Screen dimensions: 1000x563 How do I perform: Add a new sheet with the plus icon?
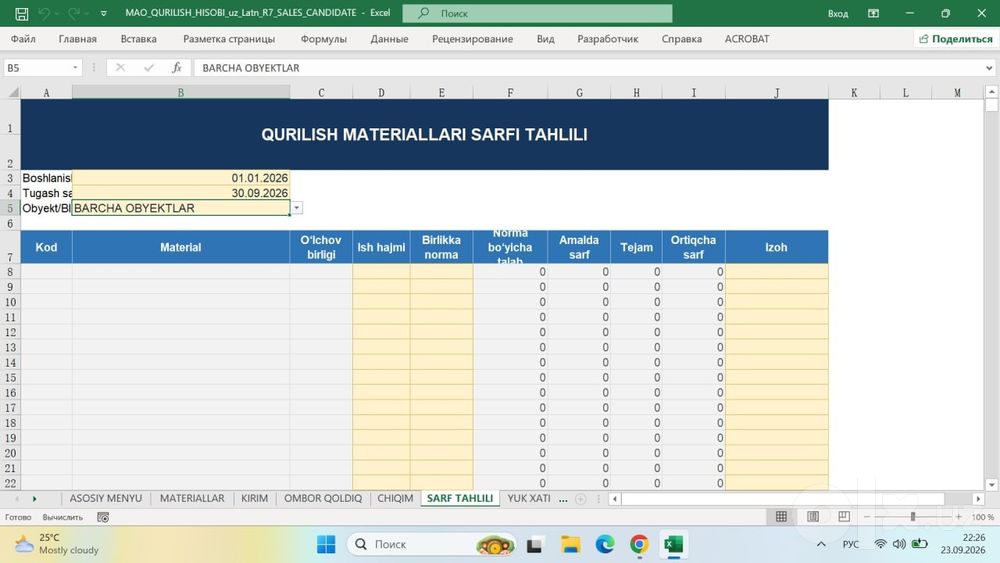[580, 499]
